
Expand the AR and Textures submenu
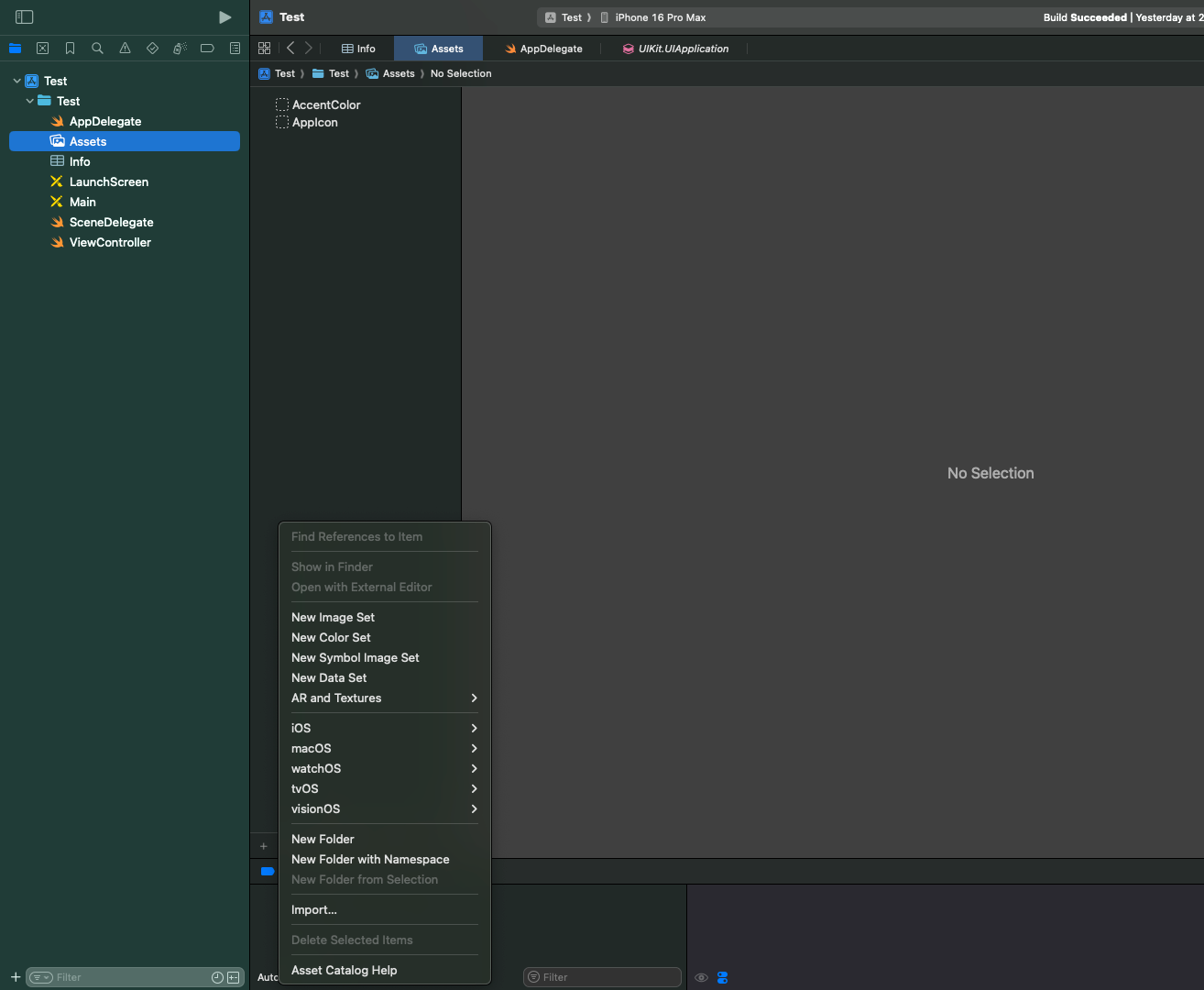385,698
